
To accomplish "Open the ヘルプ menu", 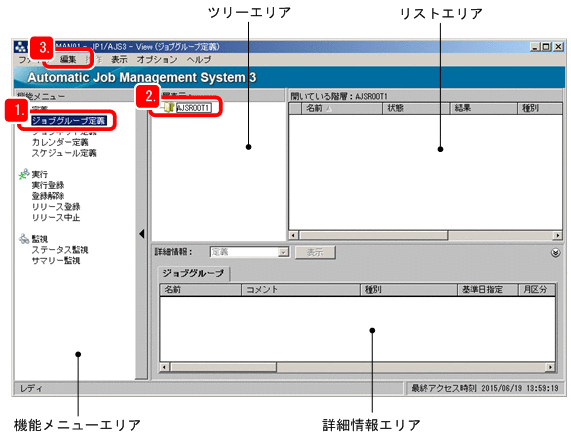I will pyautogui.click(x=199, y=59).
